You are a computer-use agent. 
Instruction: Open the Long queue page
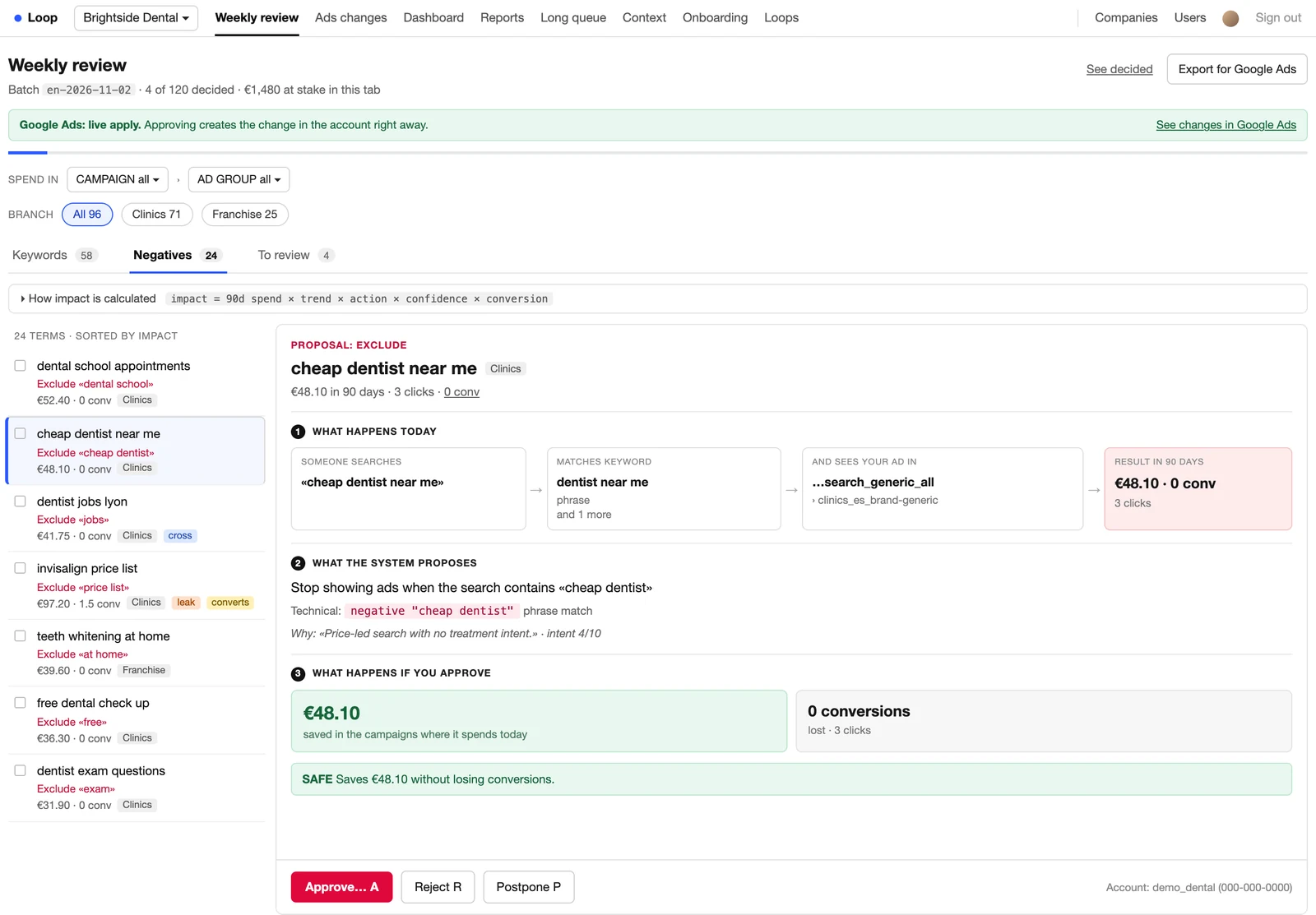click(573, 17)
